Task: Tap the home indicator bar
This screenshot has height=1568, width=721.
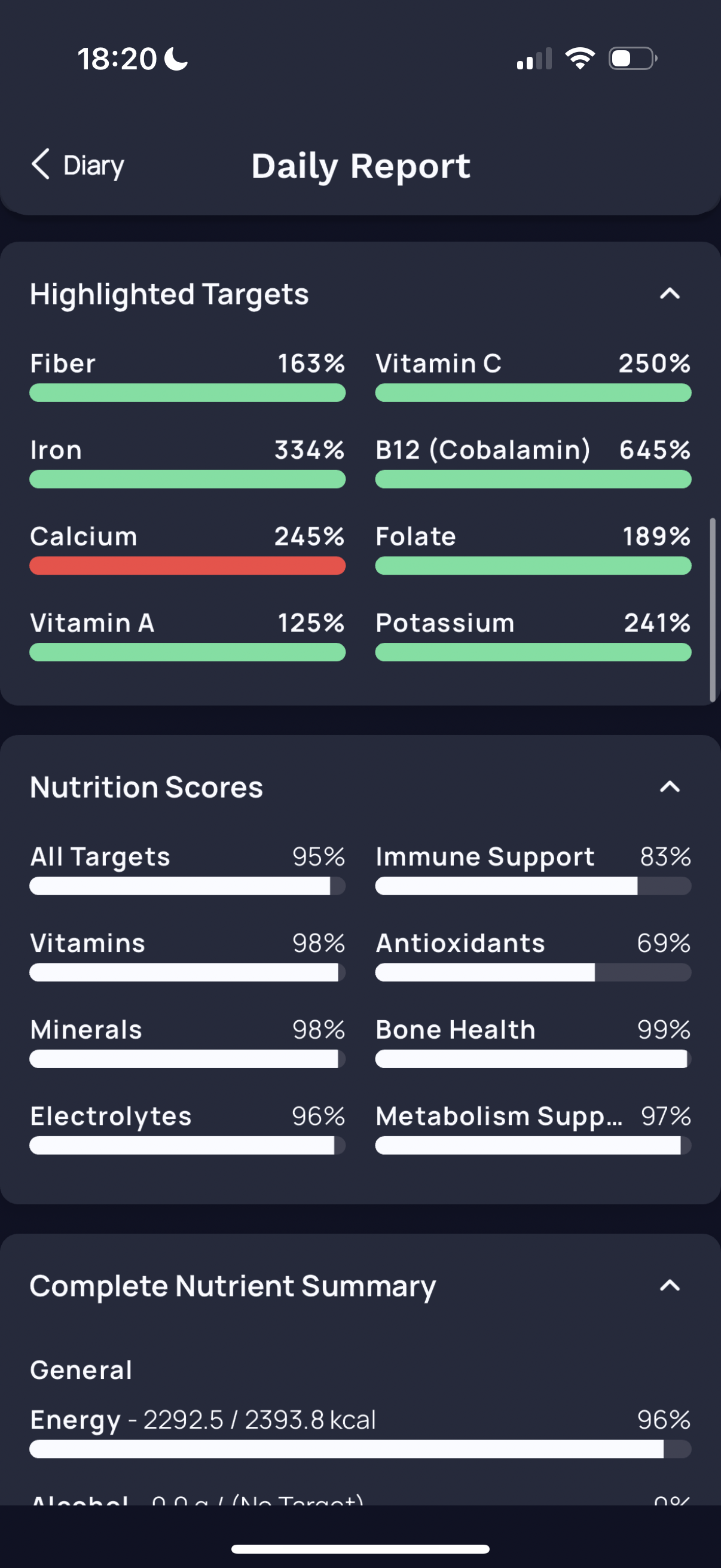Action: tap(360, 1549)
